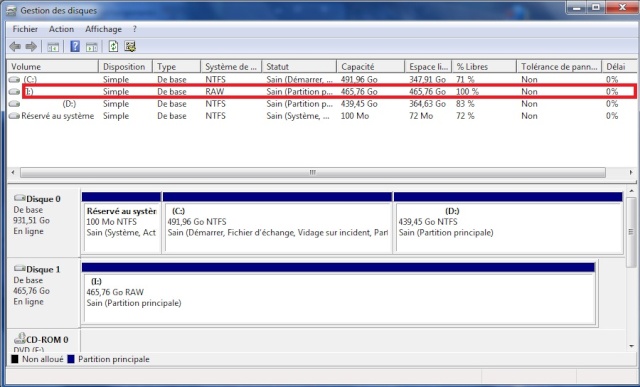Click the 72 Mo free space cell
Viewport: 640px width, 387px height.
pos(421,116)
